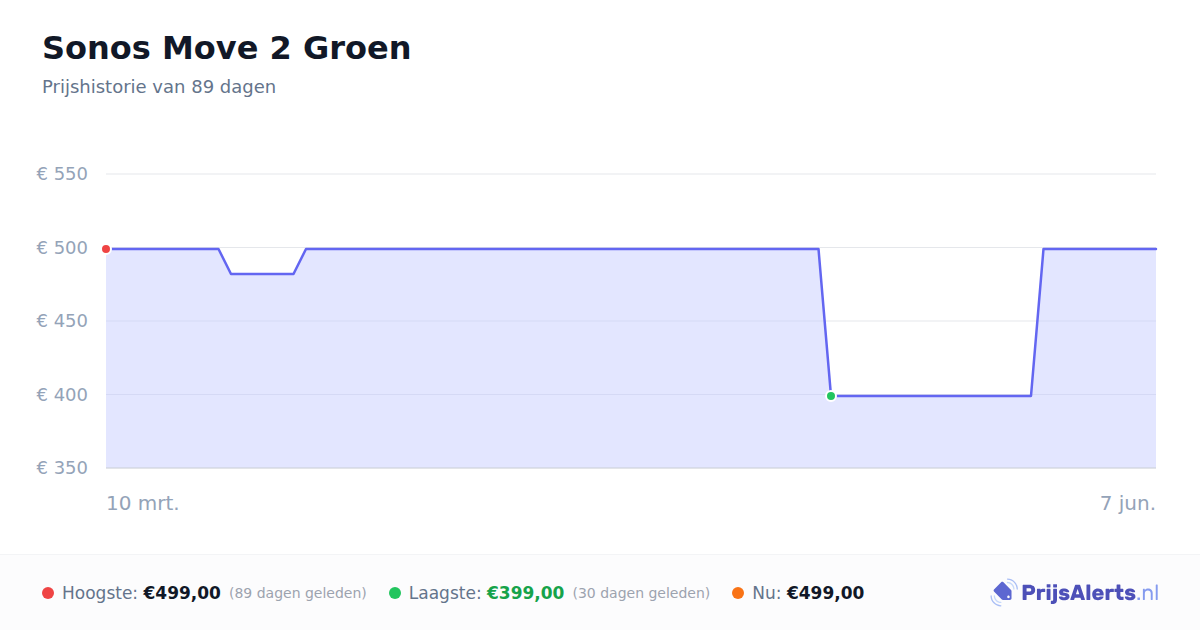Click the 7 jun. end date label
This screenshot has height=630, width=1200.
point(1128,503)
